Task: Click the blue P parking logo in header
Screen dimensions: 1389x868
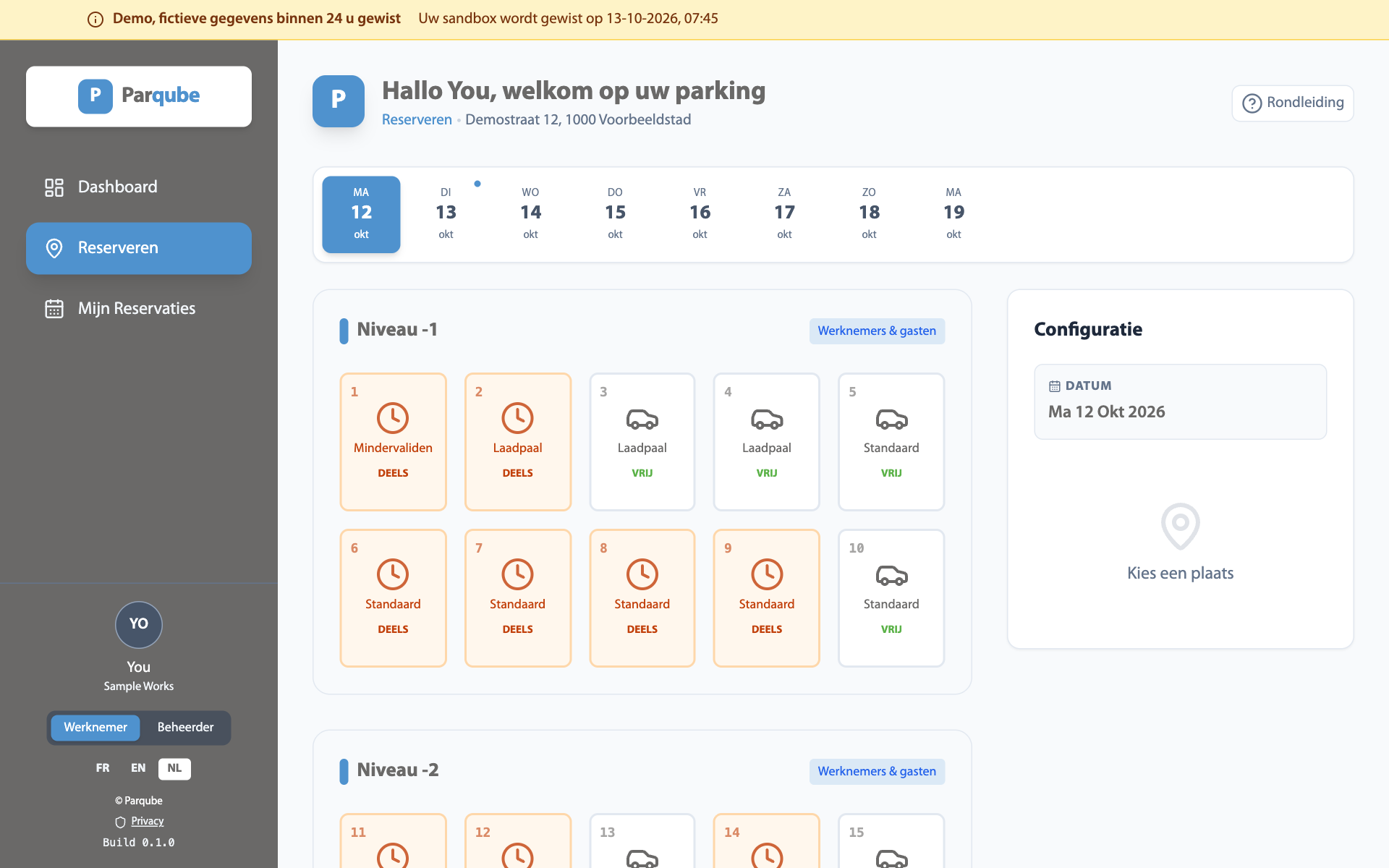Action: (x=339, y=101)
